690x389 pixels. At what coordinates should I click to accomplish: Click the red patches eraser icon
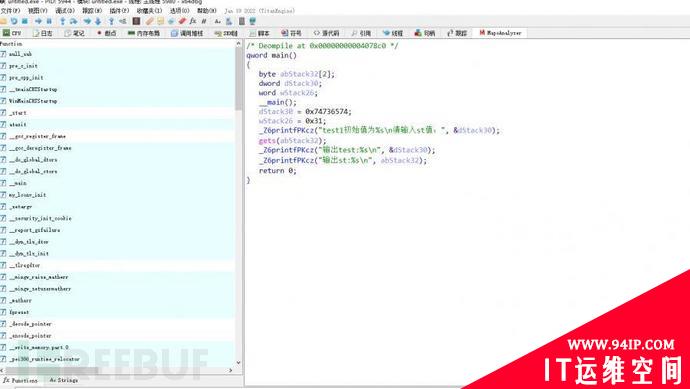[x=182, y=21]
